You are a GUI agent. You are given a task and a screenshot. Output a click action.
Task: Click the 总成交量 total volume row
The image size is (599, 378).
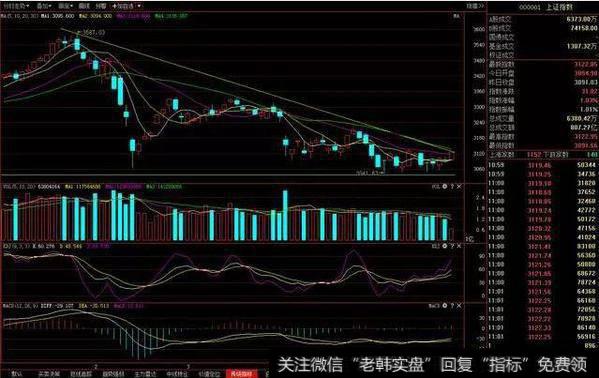(543, 119)
